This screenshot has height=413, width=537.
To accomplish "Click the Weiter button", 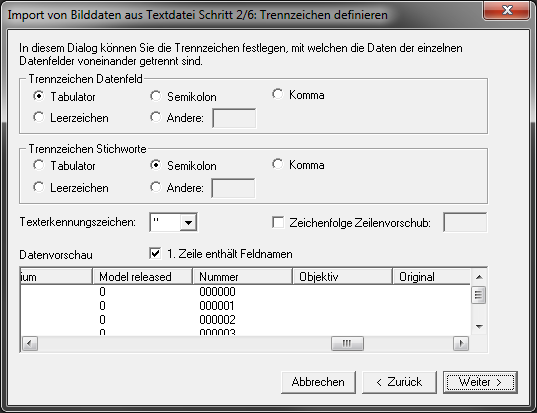I will (x=480, y=382).
